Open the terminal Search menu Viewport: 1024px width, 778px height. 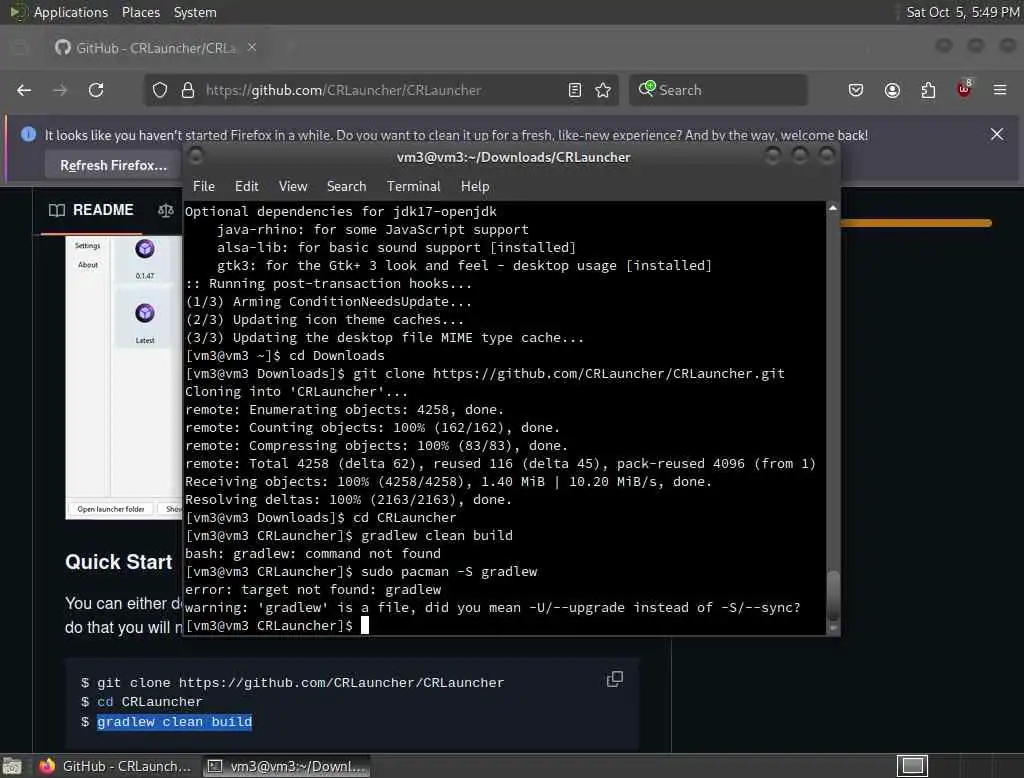(346, 186)
